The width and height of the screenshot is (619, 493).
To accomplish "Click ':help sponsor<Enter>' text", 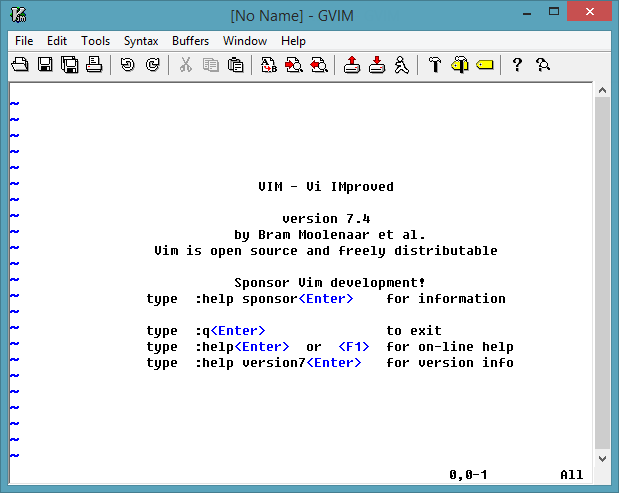I will click(x=274, y=299).
